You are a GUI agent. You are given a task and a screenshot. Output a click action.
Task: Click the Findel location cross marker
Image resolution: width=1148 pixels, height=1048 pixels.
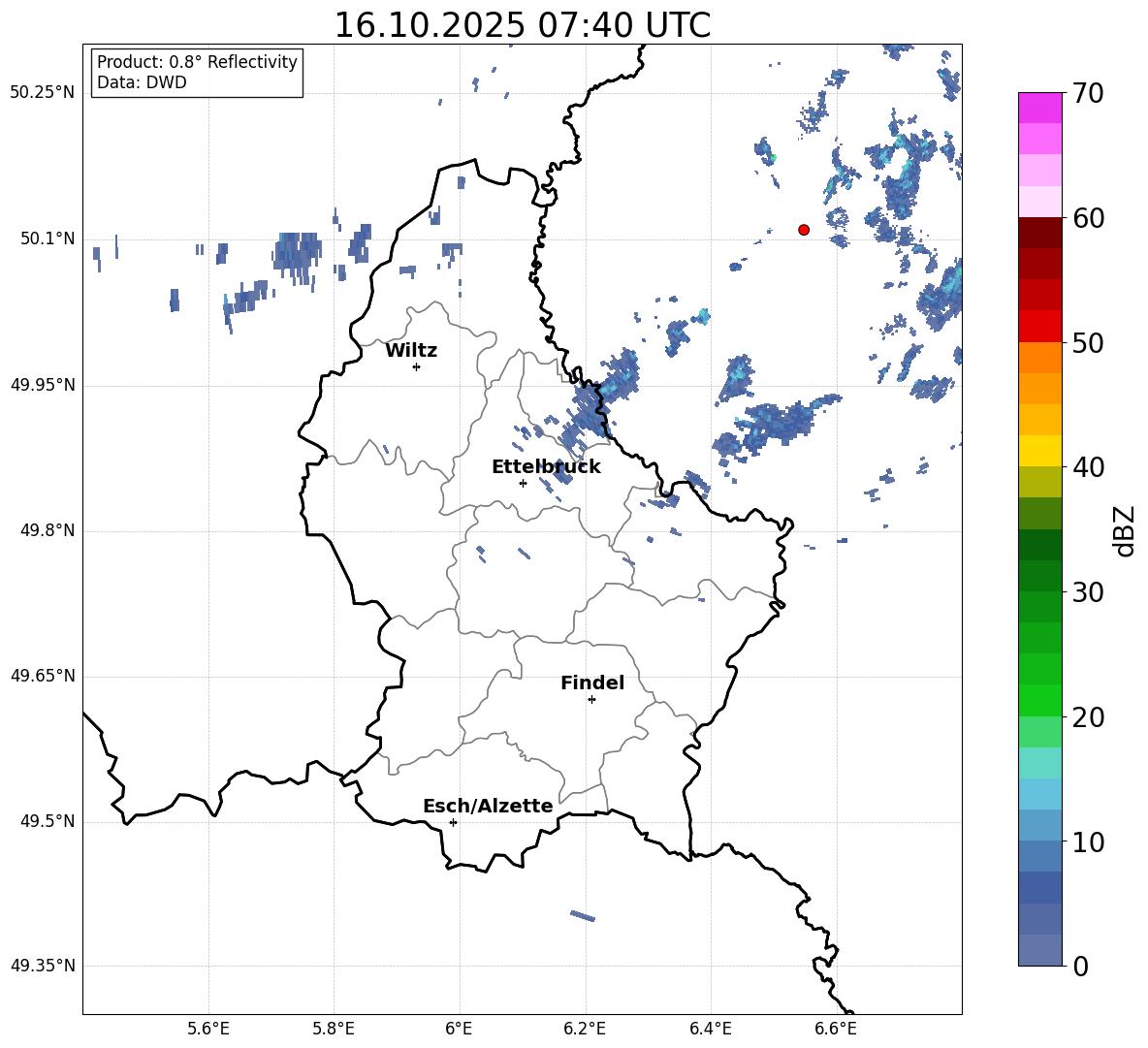point(591,700)
